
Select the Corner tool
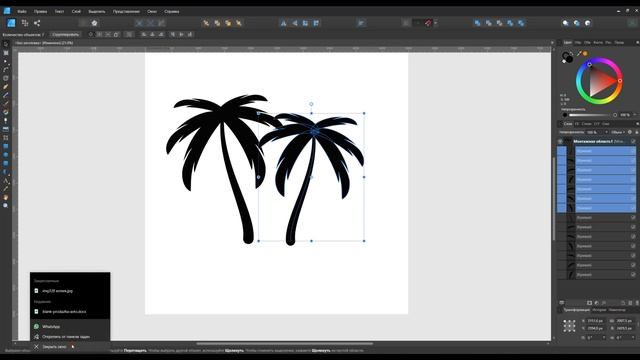6,70
